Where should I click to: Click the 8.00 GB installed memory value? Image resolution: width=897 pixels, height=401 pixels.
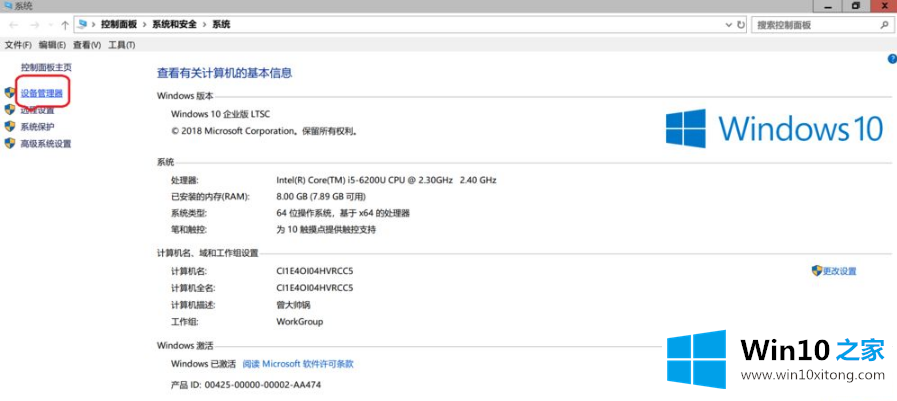pos(321,196)
